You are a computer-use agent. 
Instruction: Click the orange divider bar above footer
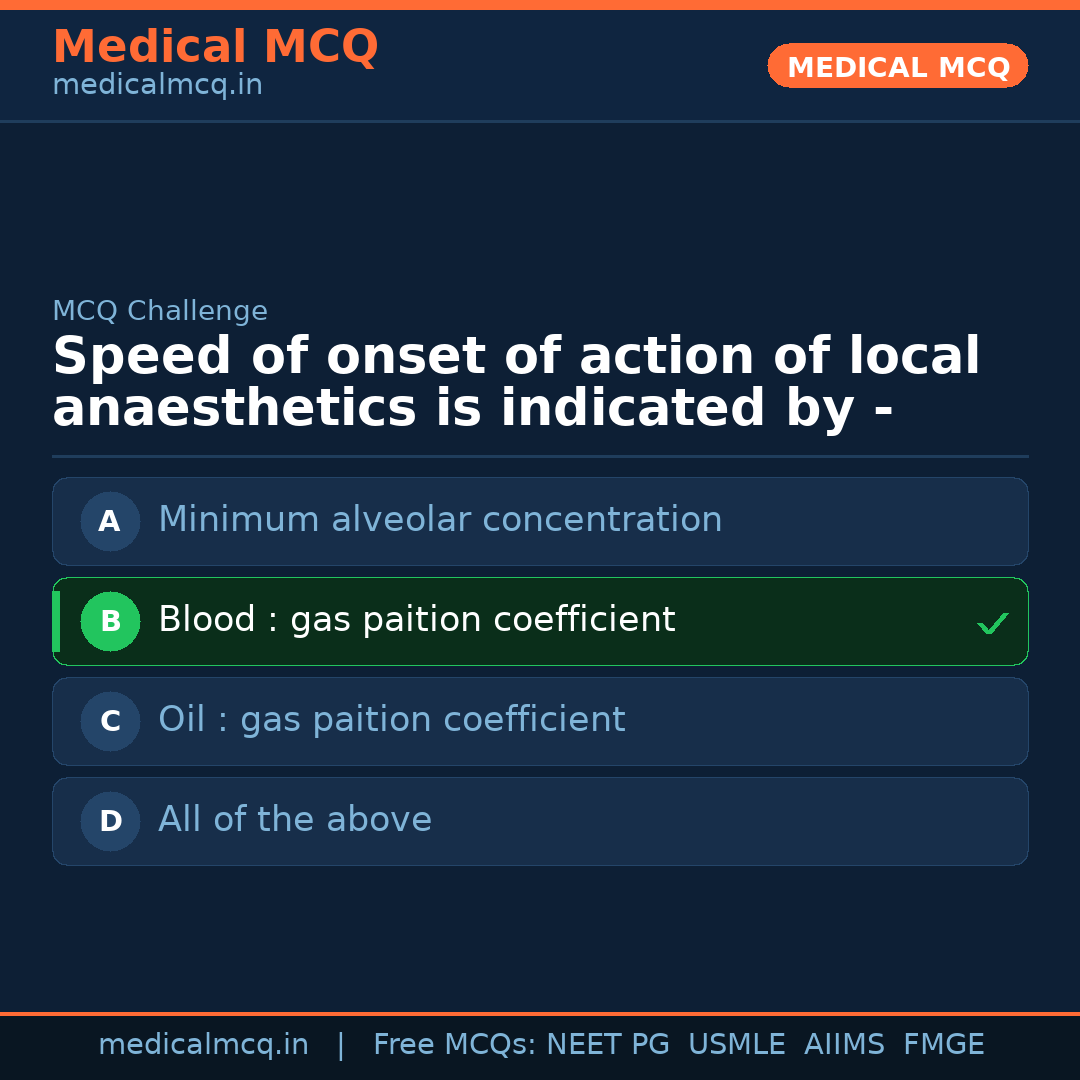(540, 1012)
